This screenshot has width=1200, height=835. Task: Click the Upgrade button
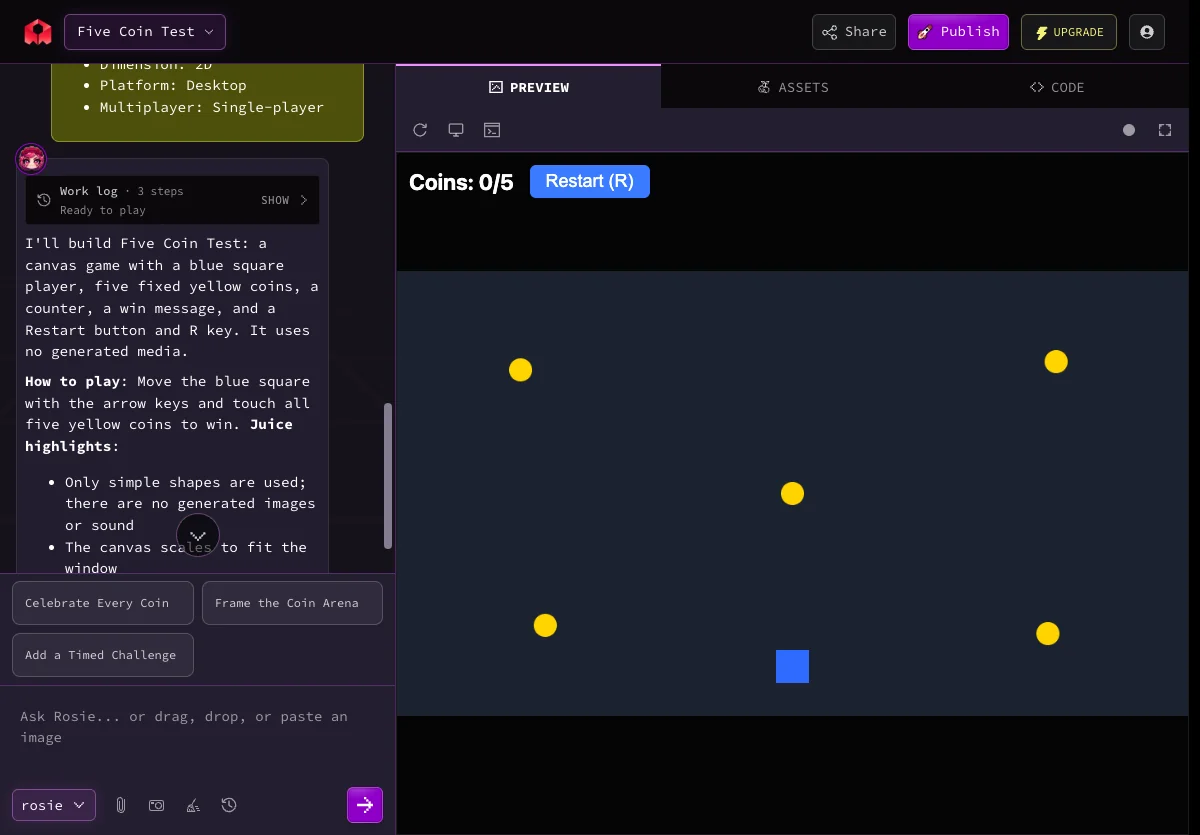click(1069, 32)
